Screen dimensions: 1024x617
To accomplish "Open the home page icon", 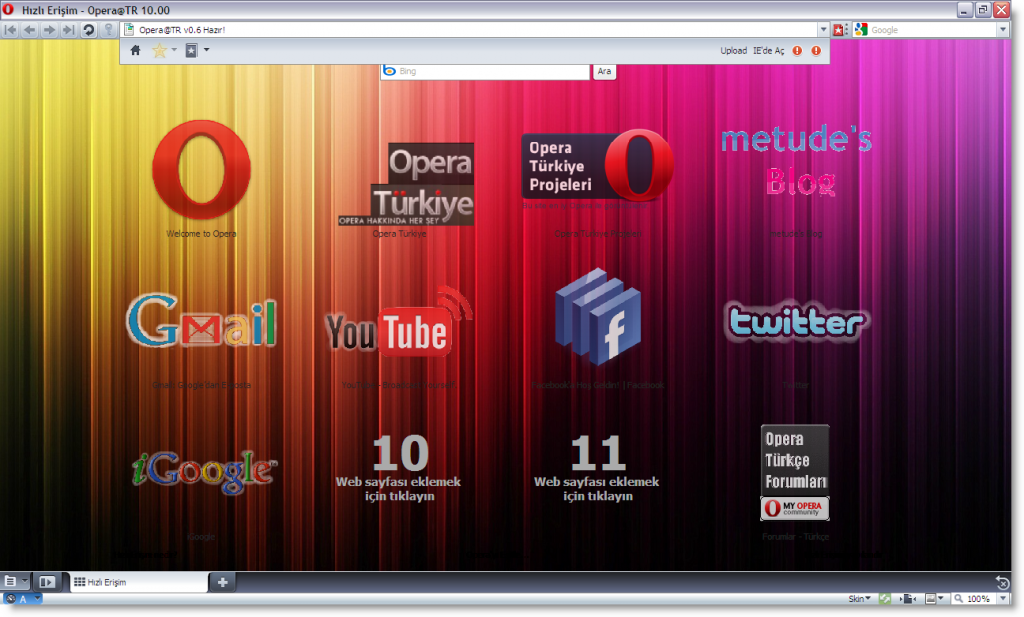I will click(x=135, y=50).
